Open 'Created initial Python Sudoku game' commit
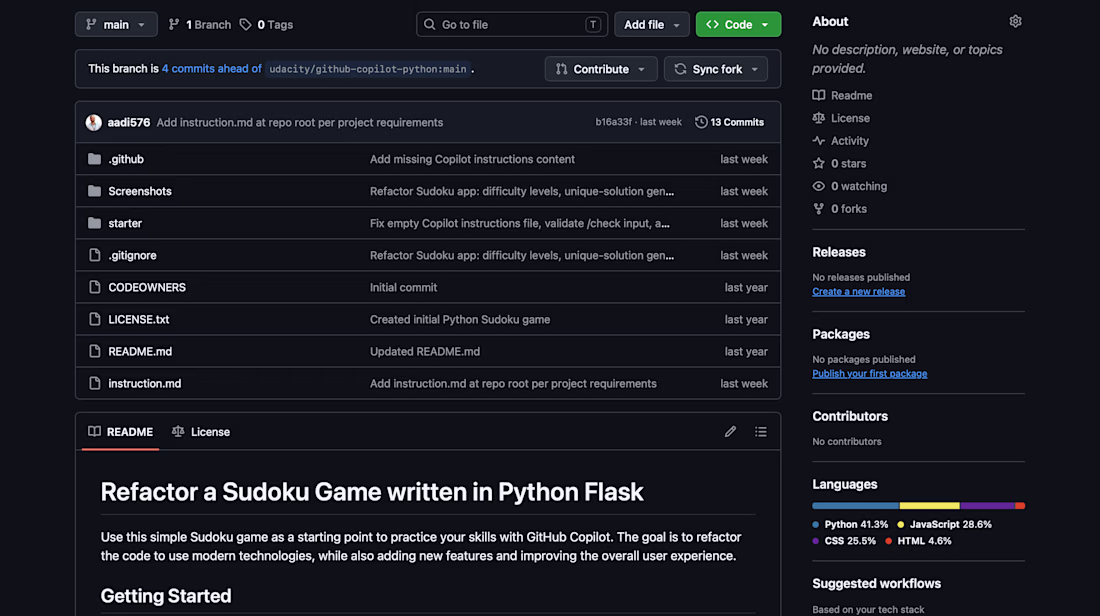 (460, 319)
